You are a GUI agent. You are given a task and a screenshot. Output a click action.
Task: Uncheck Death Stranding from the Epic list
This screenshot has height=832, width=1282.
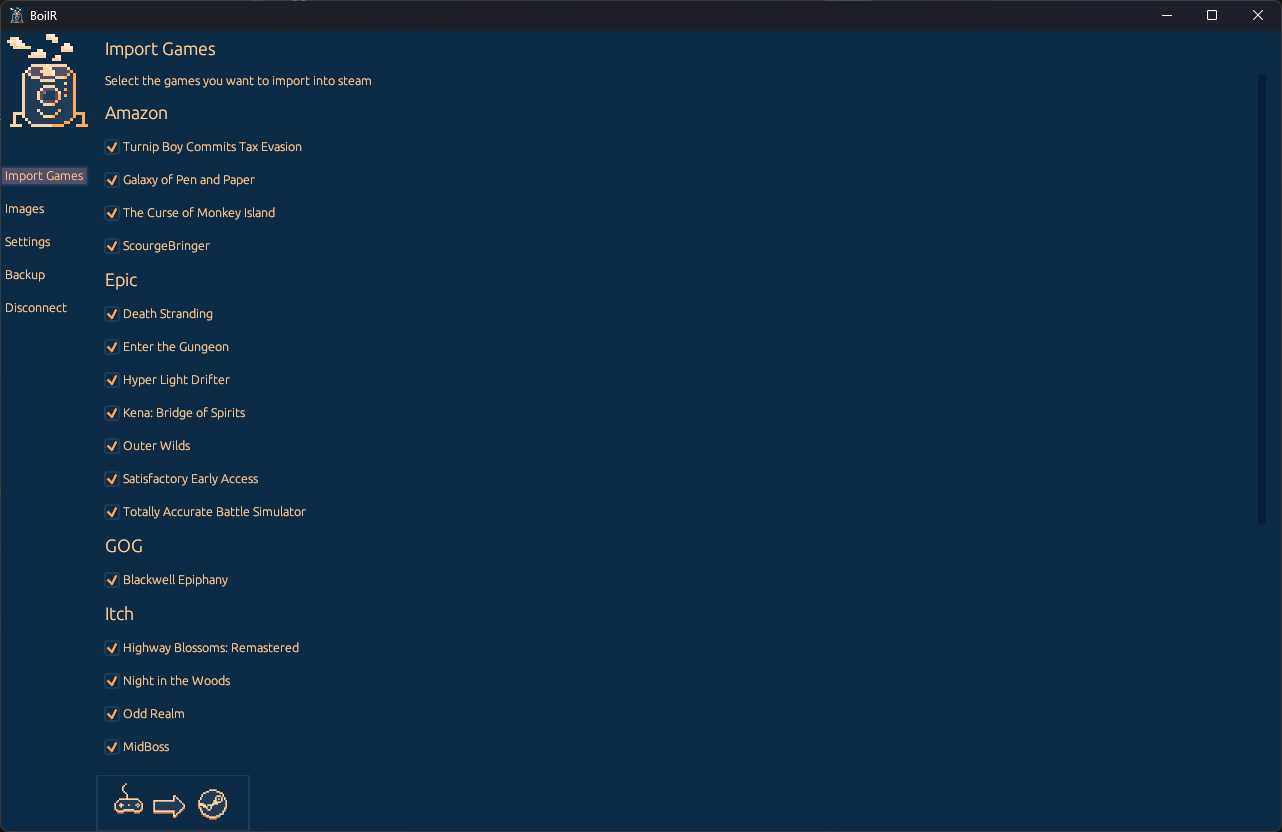[111, 313]
